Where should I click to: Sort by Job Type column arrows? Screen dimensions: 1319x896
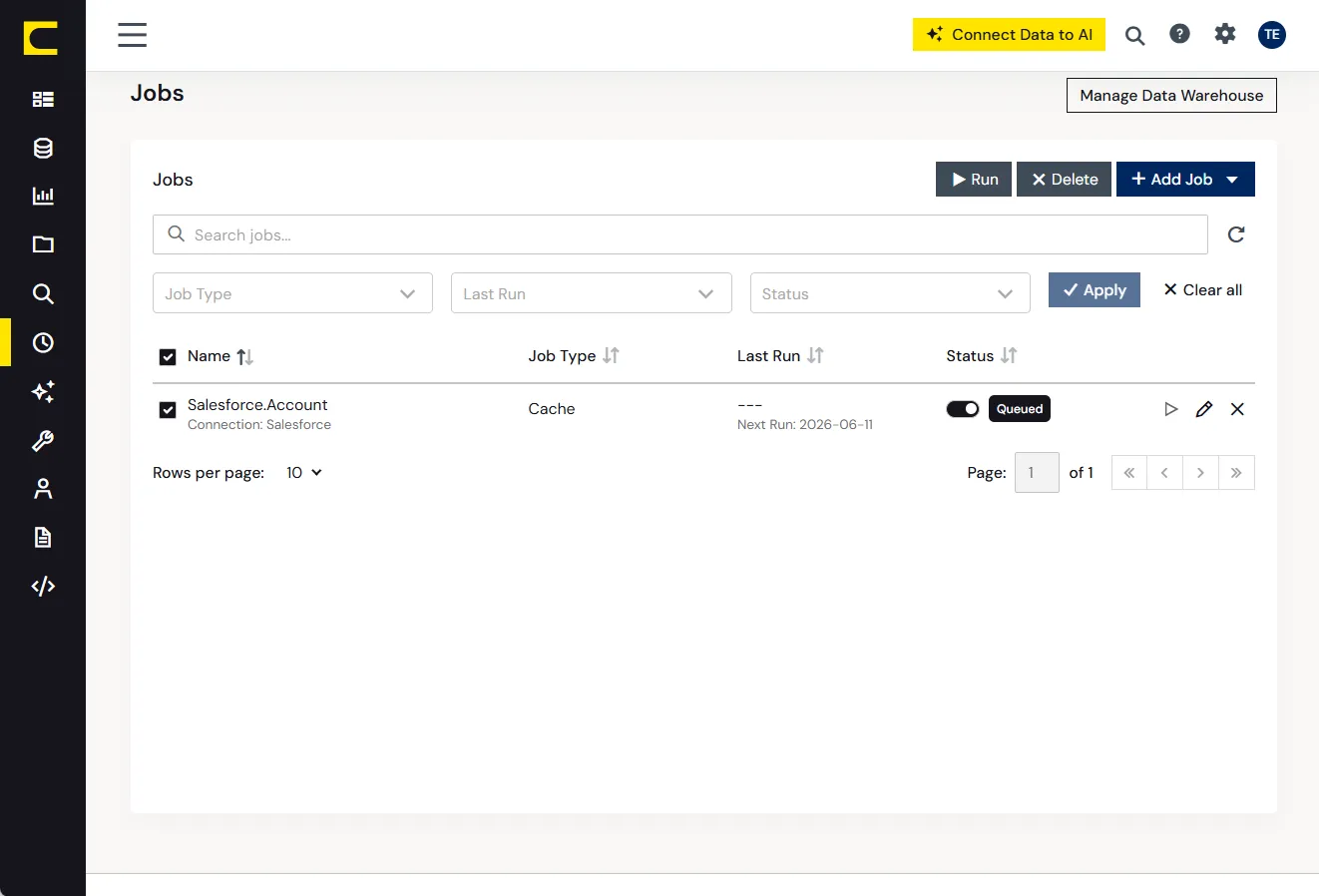click(611, 355)
